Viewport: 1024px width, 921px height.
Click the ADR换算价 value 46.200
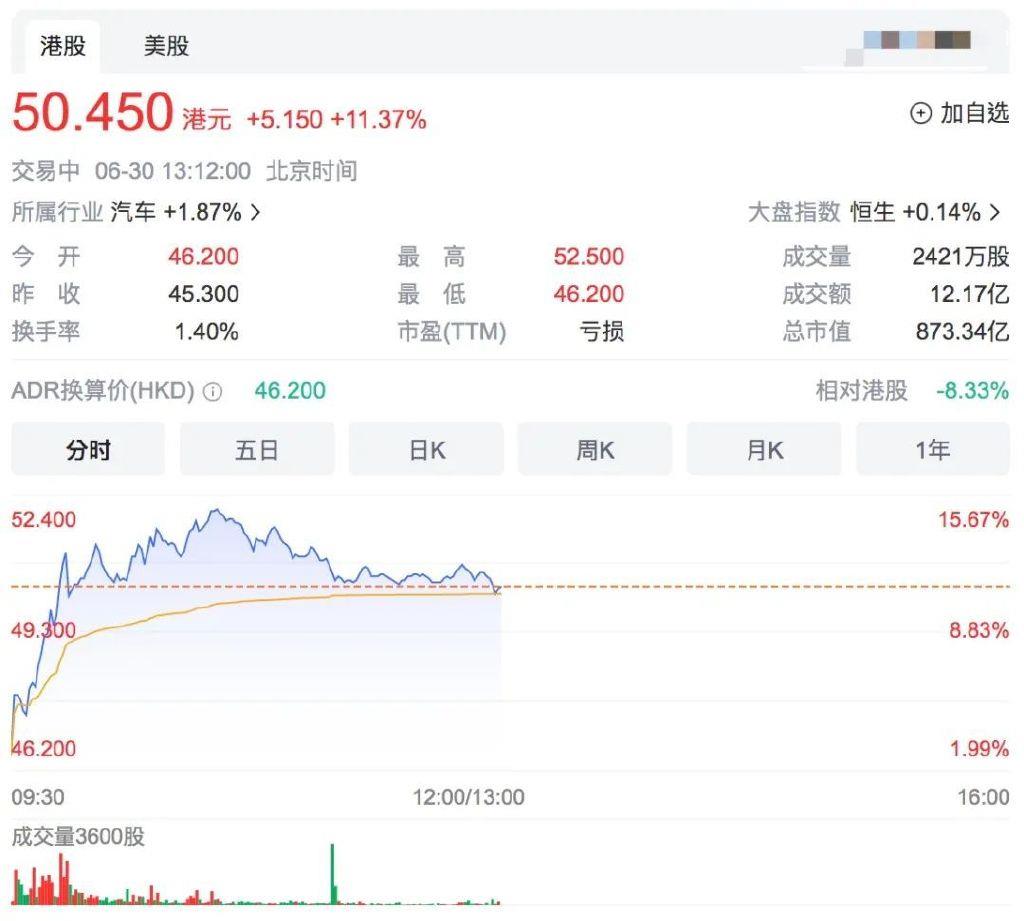[290, 391]
